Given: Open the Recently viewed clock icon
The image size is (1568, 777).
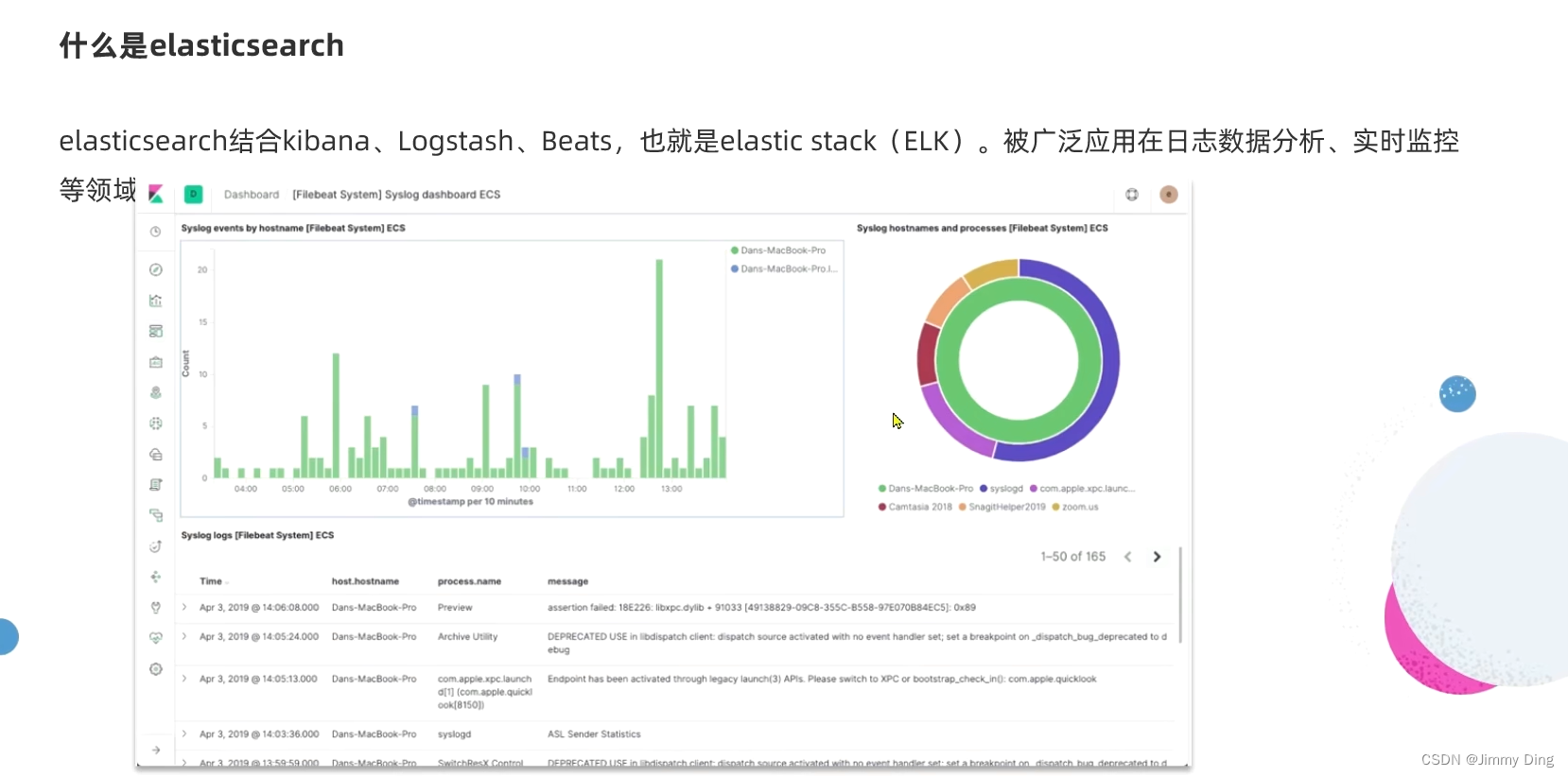Looking at the screenshot, I should tap(156, 232).
